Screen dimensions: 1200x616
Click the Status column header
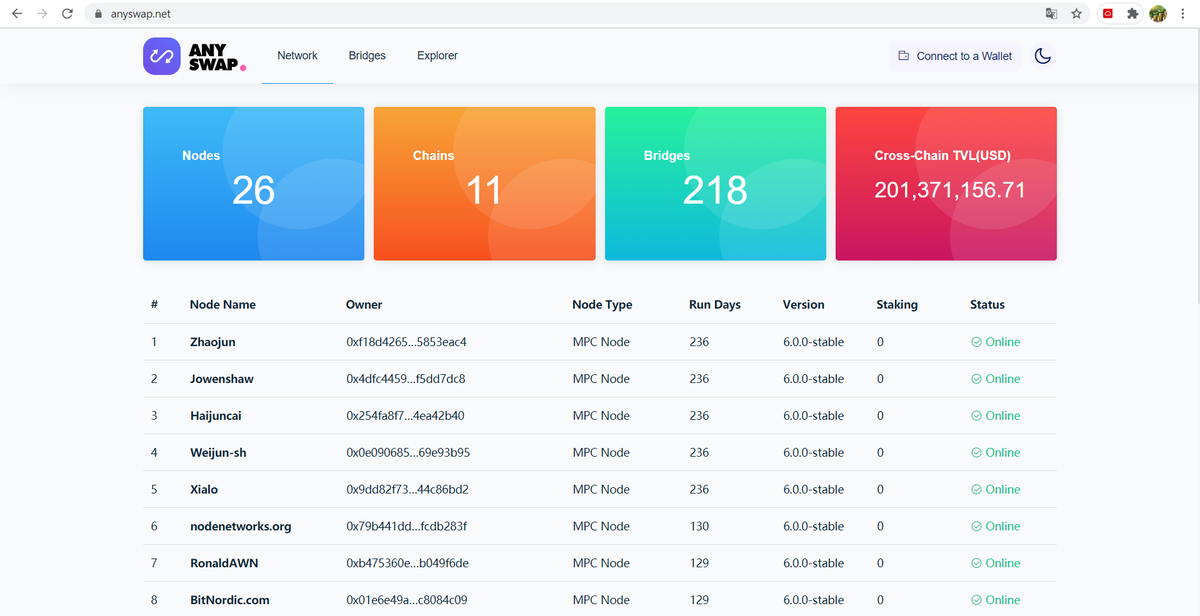(987, 305)
